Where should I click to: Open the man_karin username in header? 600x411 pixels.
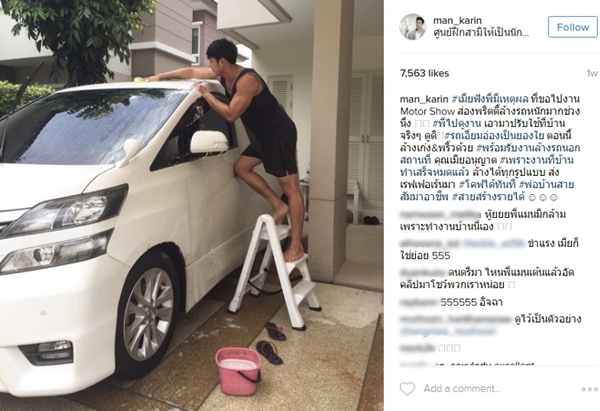[457, 20]
